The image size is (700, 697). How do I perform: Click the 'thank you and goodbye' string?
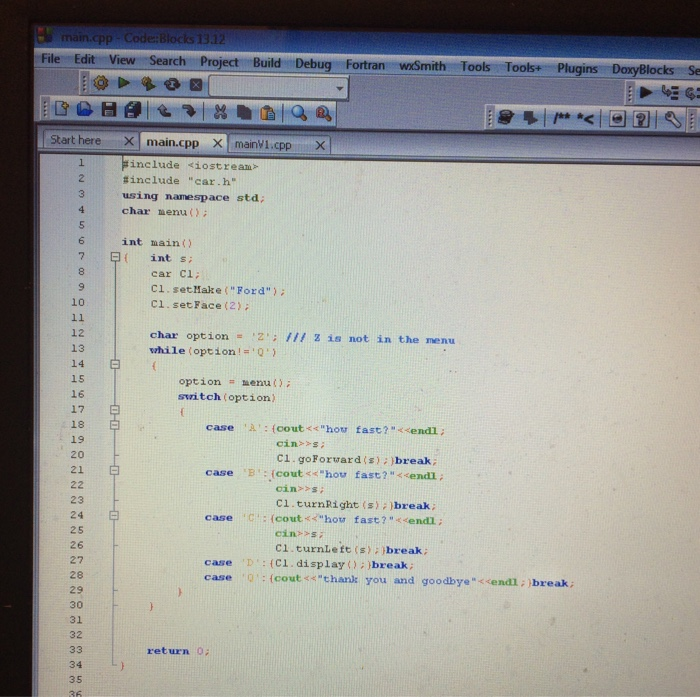coord(396,580)
